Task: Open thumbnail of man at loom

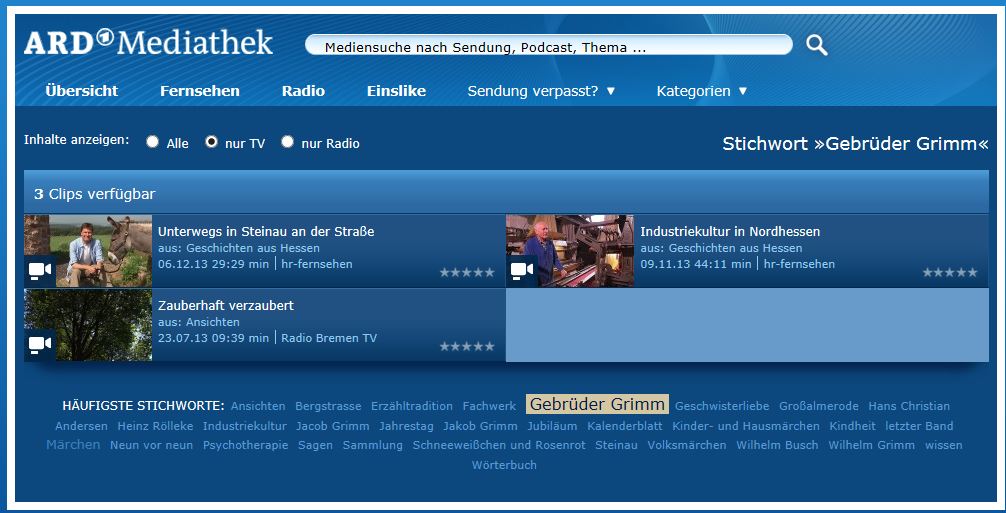Action: (570, 251)
